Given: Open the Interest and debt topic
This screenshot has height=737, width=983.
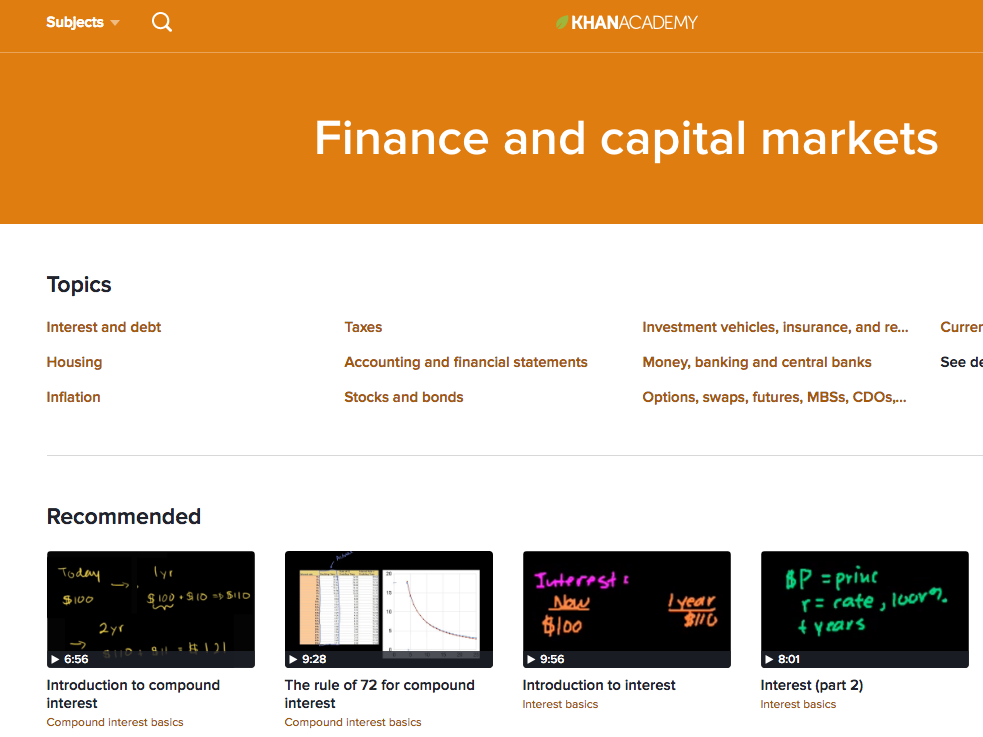Looking at the screenshot, I should (103, 327).
